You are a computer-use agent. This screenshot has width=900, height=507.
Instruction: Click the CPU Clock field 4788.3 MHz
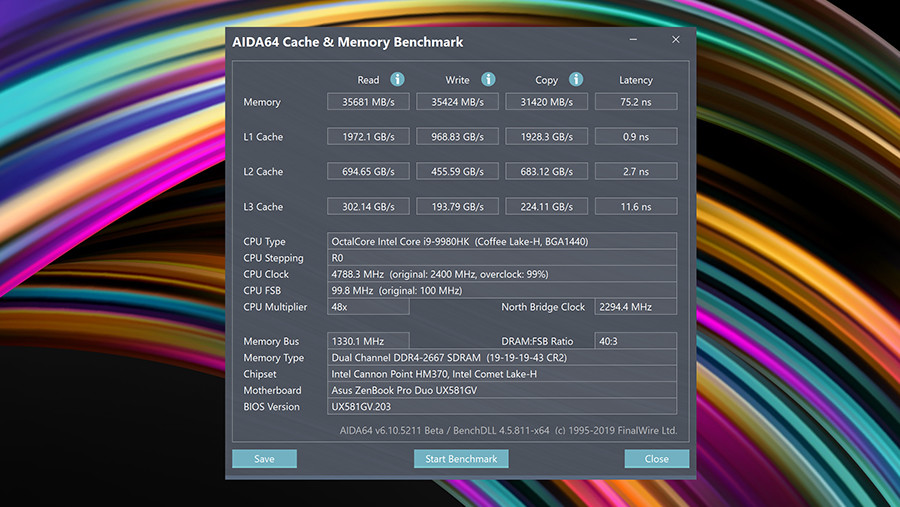502,274
